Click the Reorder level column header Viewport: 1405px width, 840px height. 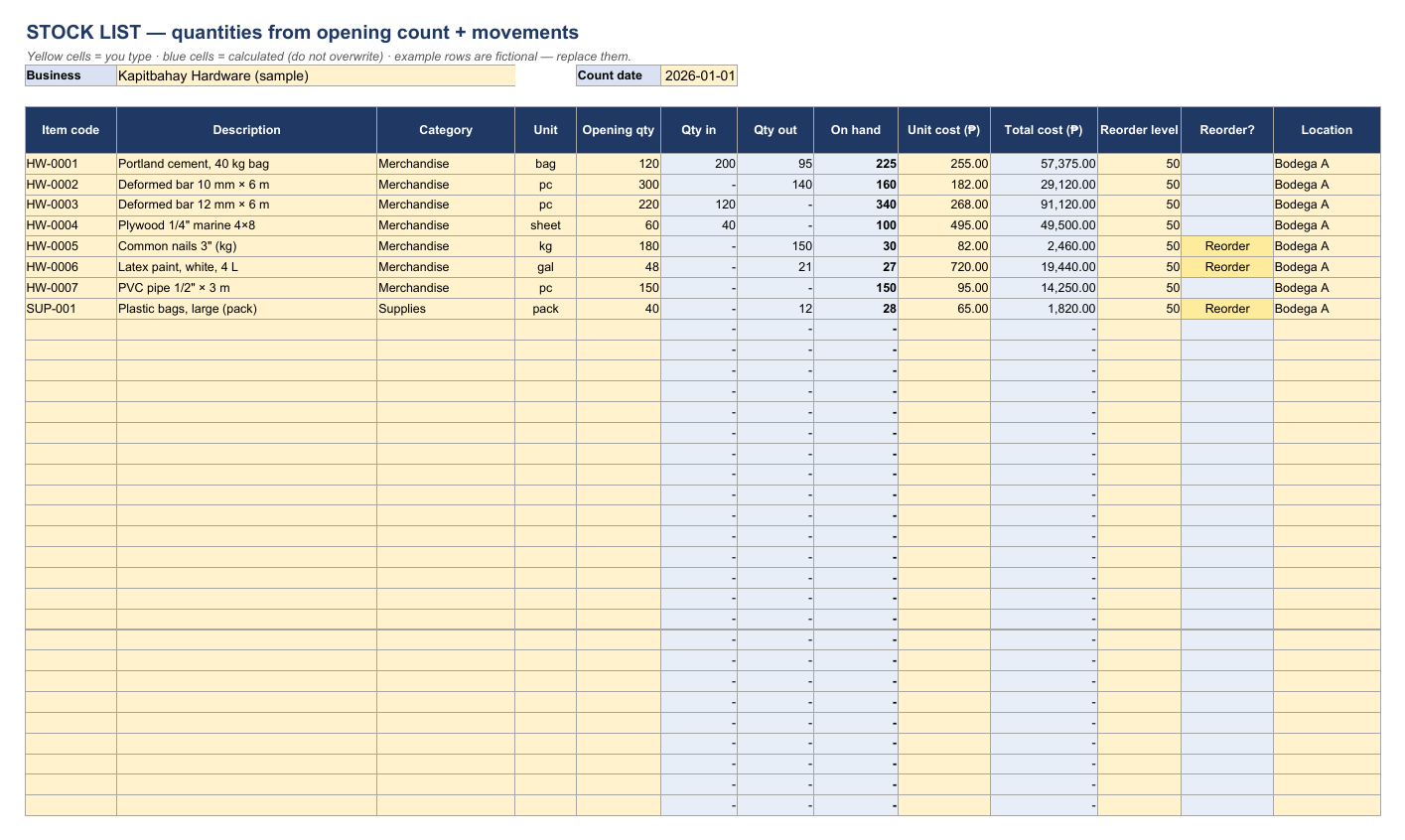click(1139, 130)
